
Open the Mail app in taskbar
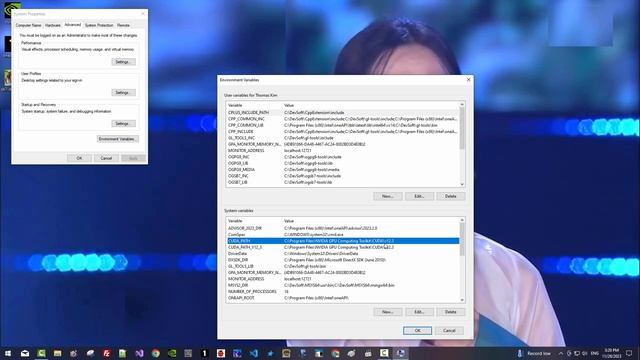pyautogui.click(x=24, y=353)
